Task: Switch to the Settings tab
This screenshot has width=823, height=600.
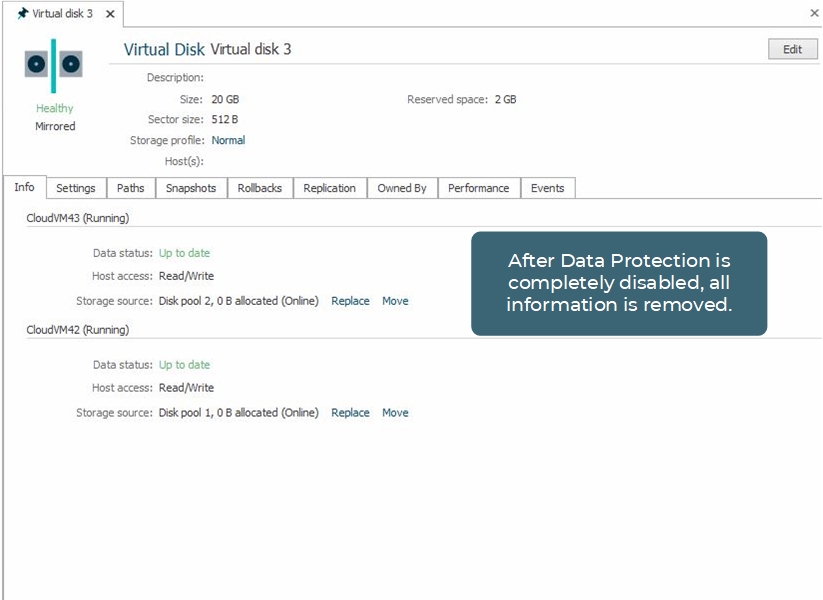Action: point(76,188)
